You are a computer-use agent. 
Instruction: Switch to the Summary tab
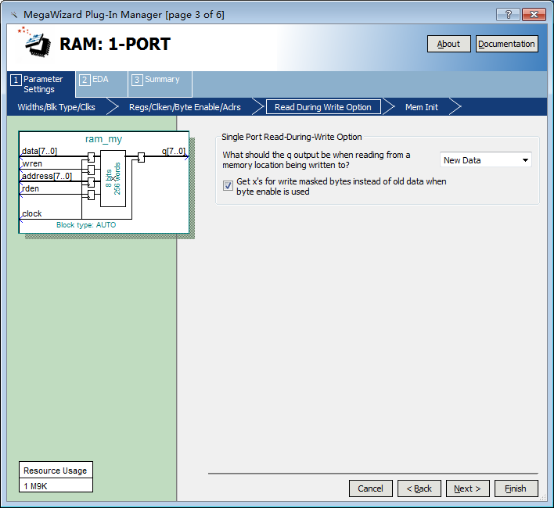click(160, 84)
